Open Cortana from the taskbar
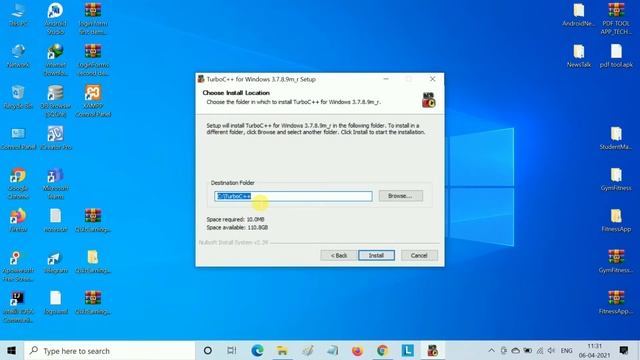Viewport: 640px width, 360px height. [x=208, y=351]
